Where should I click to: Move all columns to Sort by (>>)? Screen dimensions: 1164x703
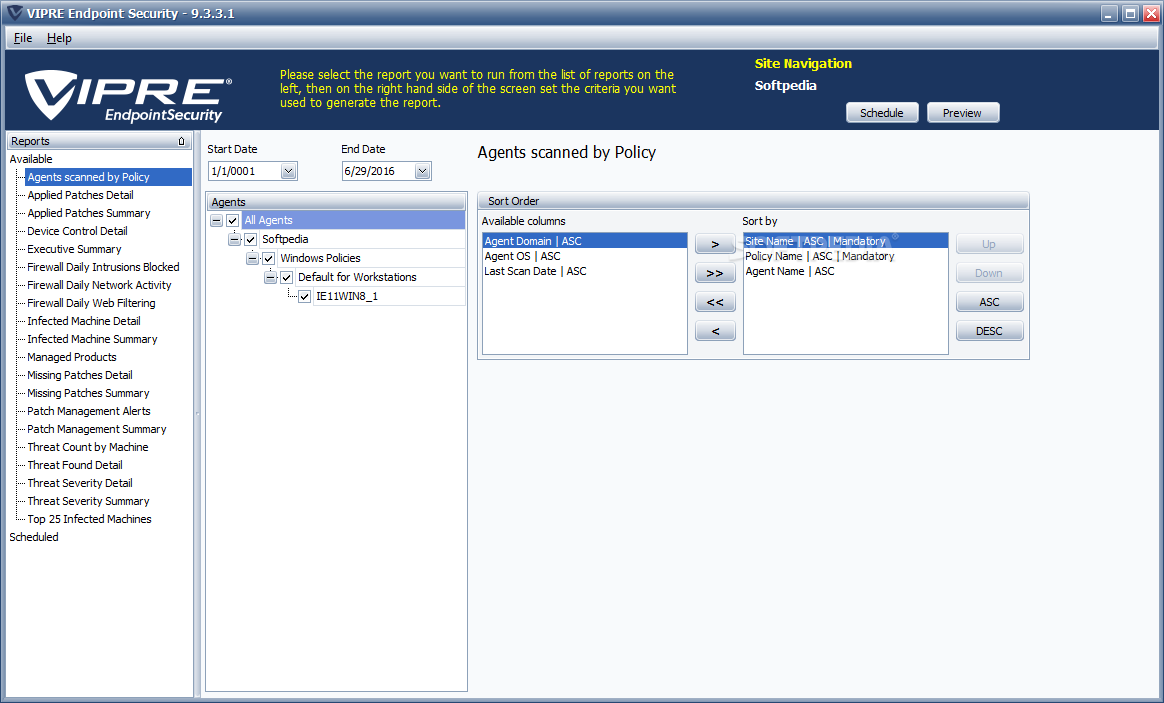(x=715, y=273)
